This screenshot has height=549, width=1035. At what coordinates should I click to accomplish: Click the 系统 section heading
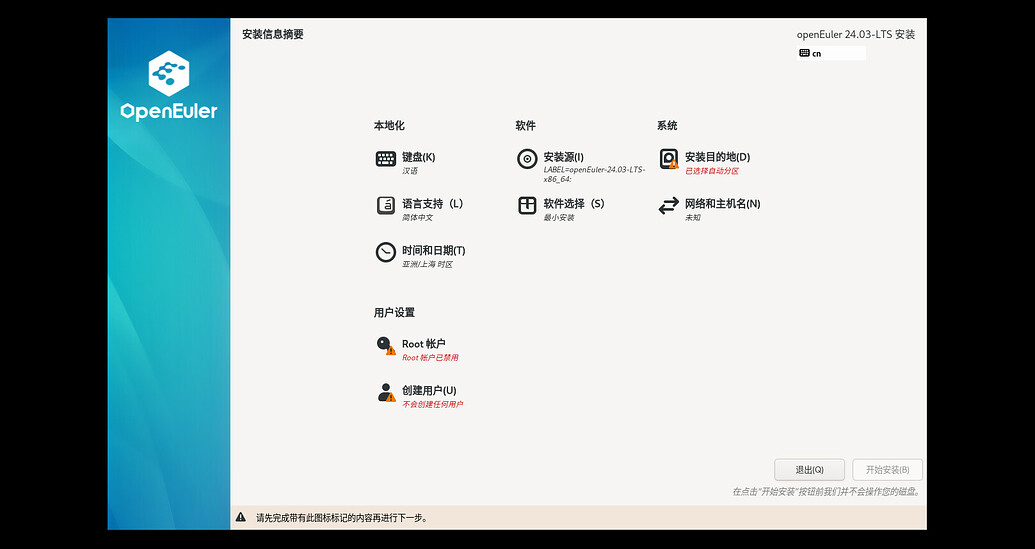point(667,125)
